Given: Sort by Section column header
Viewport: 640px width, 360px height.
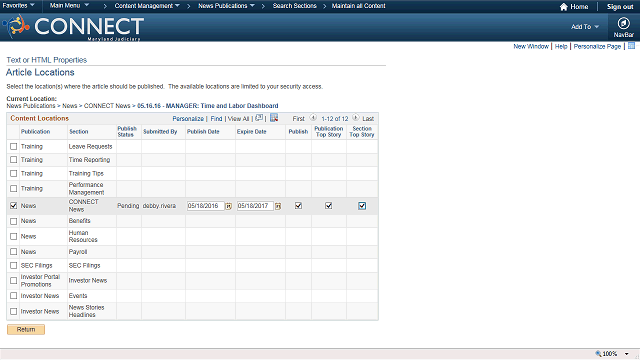Looking at the screenshot, I should pyautogui.click(x=78, y=131).
